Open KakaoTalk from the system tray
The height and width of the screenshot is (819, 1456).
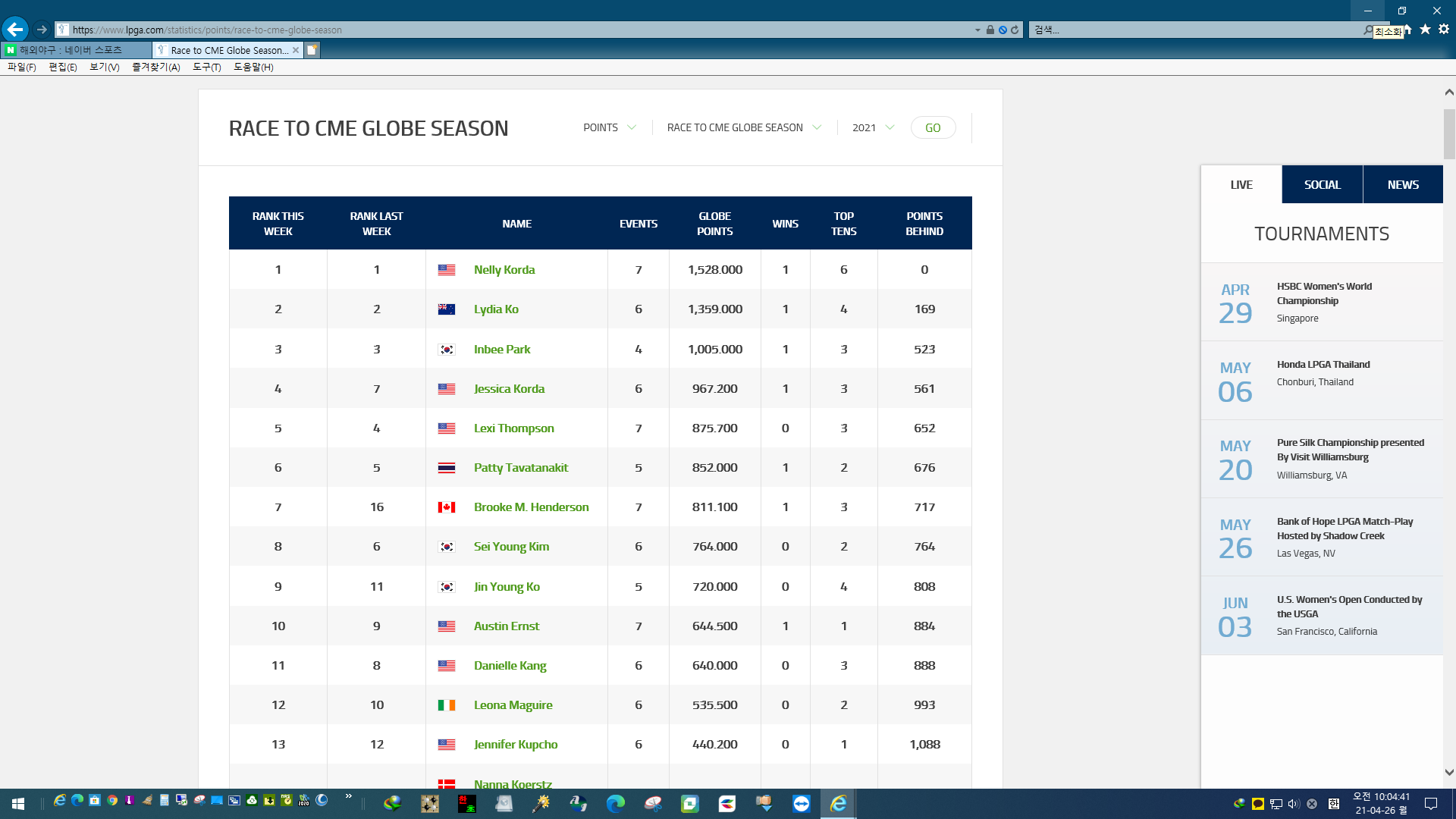pos(1258,804)
